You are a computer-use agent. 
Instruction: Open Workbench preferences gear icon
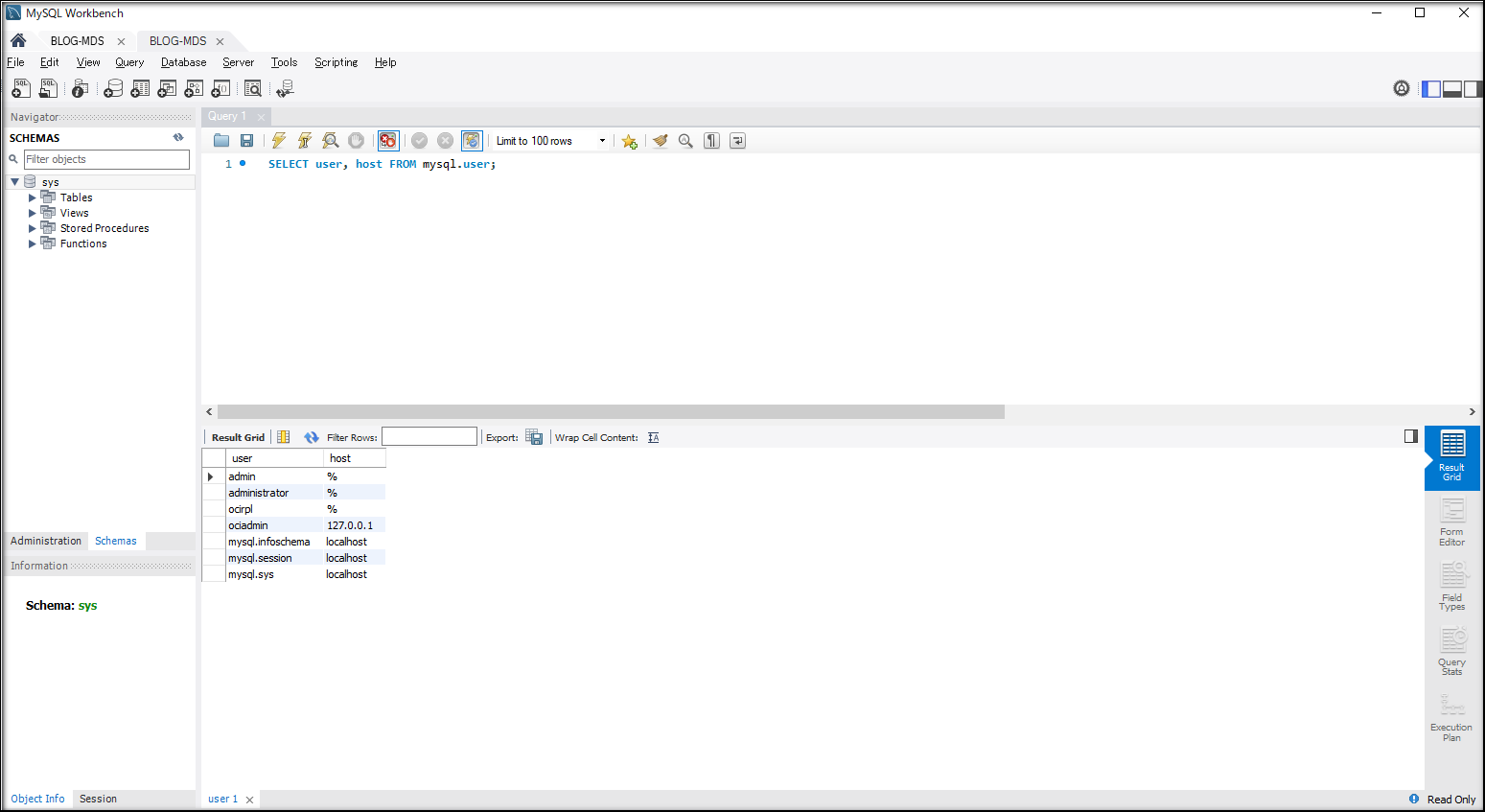1402,88
